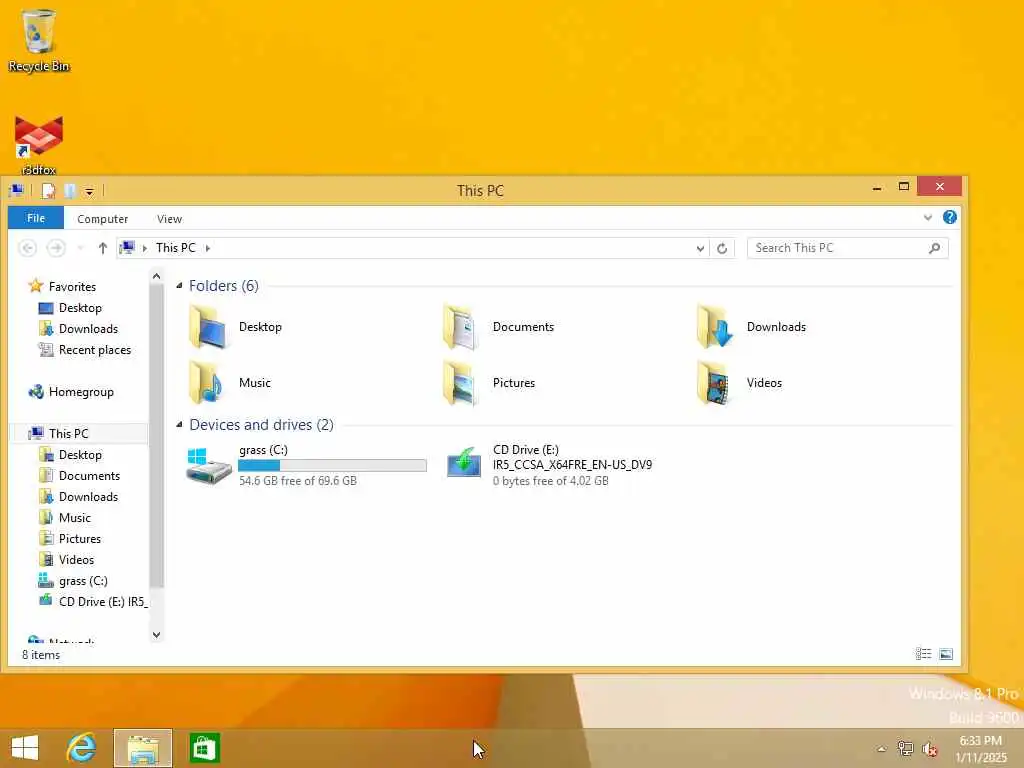Click the 8 items status text

[41, 654]
